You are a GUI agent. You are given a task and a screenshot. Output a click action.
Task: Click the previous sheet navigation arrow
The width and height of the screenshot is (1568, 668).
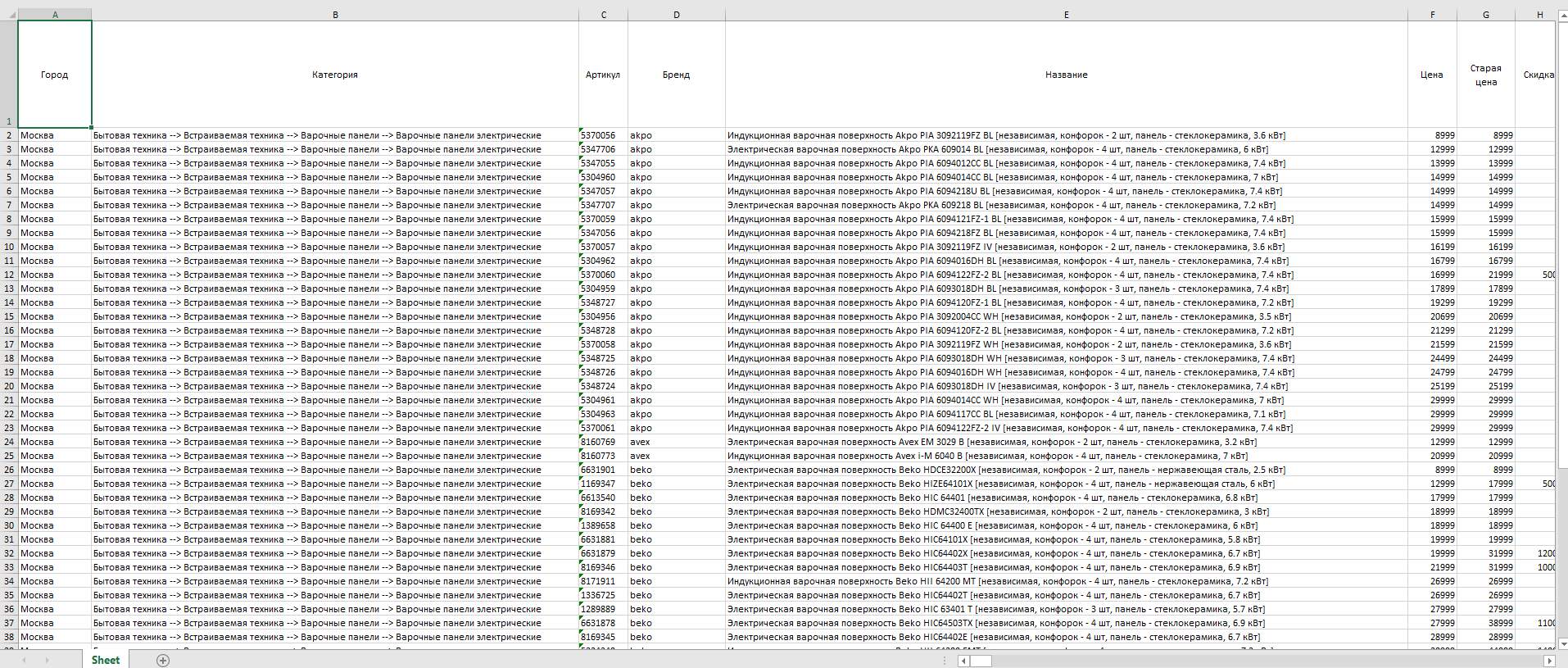pyautogui.click(x=24, y=661)
